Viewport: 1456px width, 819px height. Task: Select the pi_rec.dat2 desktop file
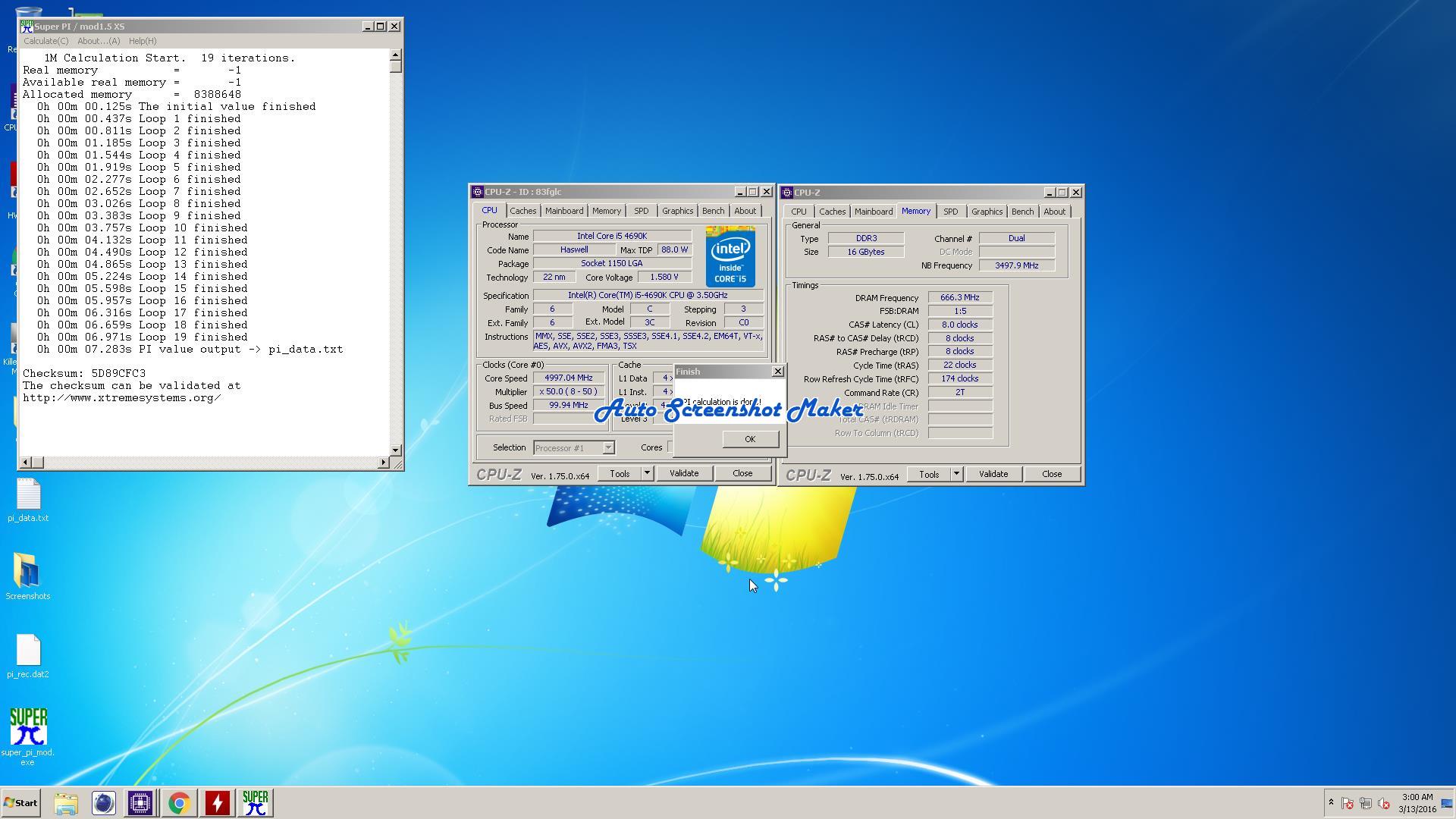pyautogui.click(x=28, y=657)
